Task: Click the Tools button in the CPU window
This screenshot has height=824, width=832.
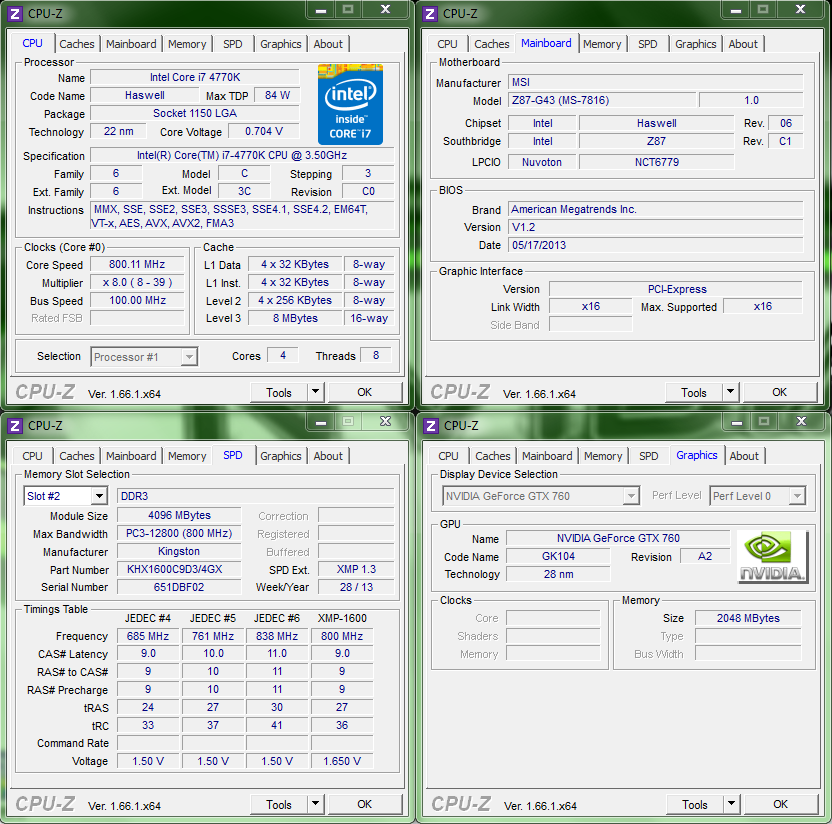Action: (279, 393)
